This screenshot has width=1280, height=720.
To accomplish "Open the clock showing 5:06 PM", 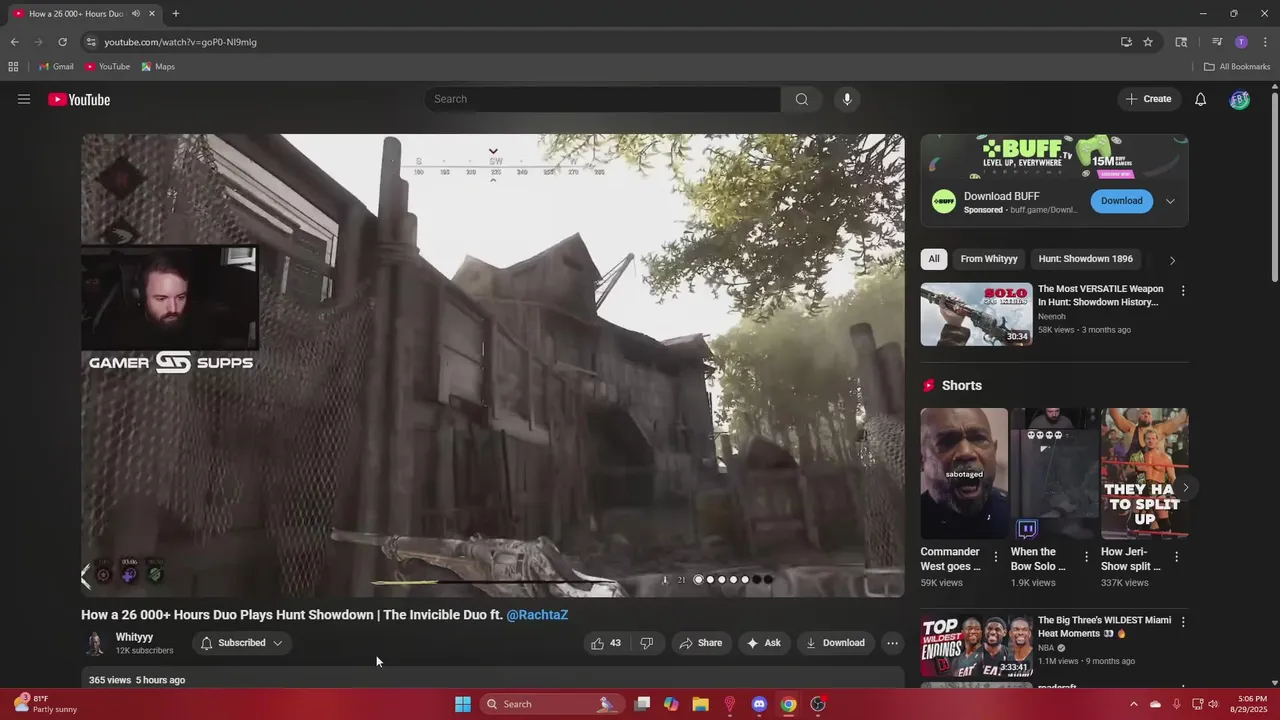I will click(1252, 704).
